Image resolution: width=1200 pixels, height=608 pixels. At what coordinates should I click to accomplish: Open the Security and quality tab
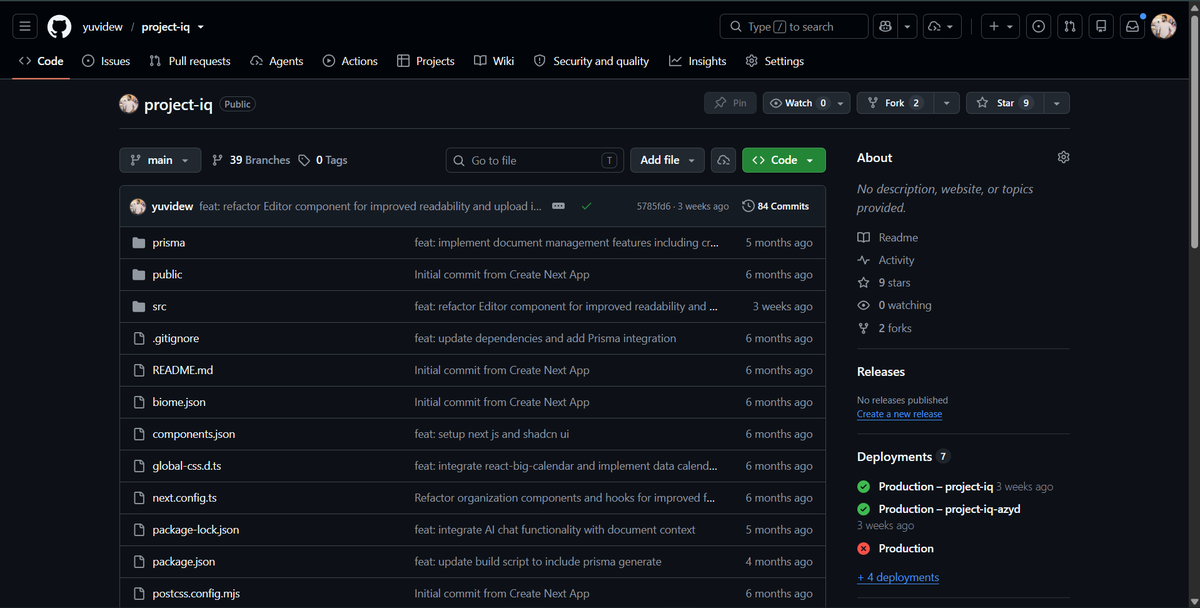point(591,61)
